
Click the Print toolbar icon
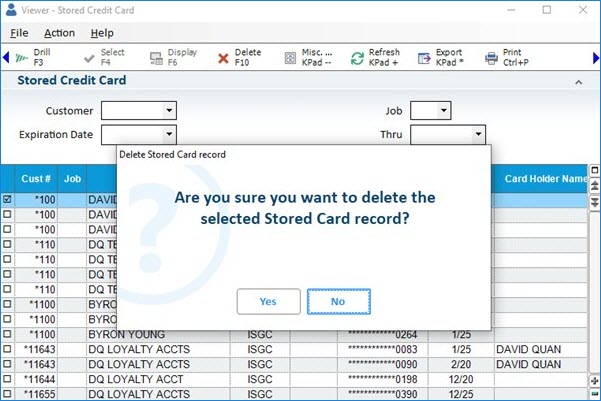click(491, 58)
